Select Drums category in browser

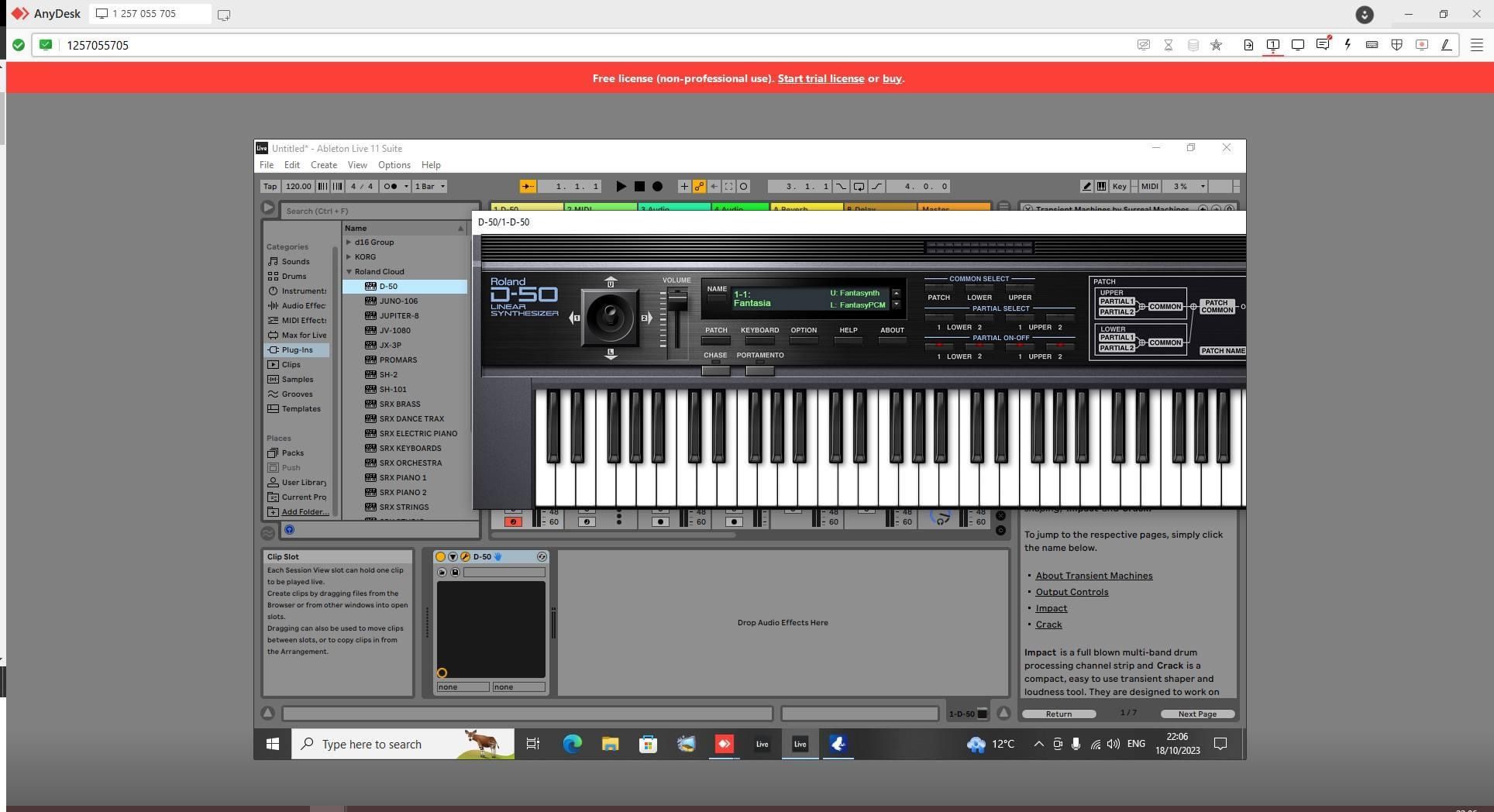294,277
